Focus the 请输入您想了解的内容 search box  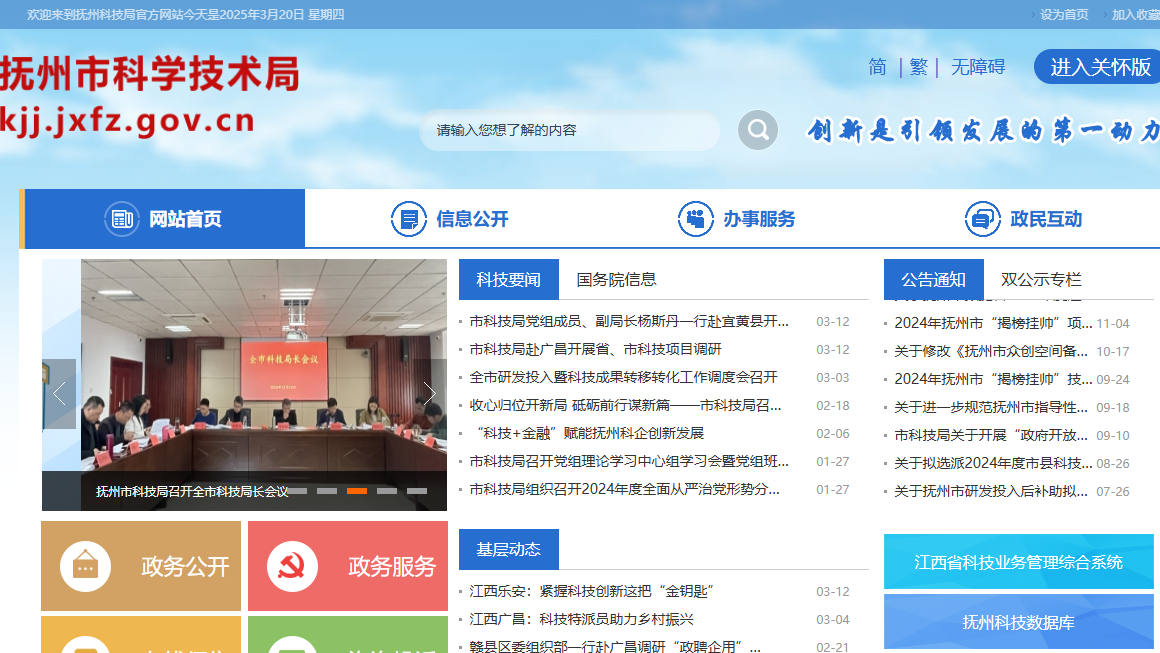tap(570, 130)
